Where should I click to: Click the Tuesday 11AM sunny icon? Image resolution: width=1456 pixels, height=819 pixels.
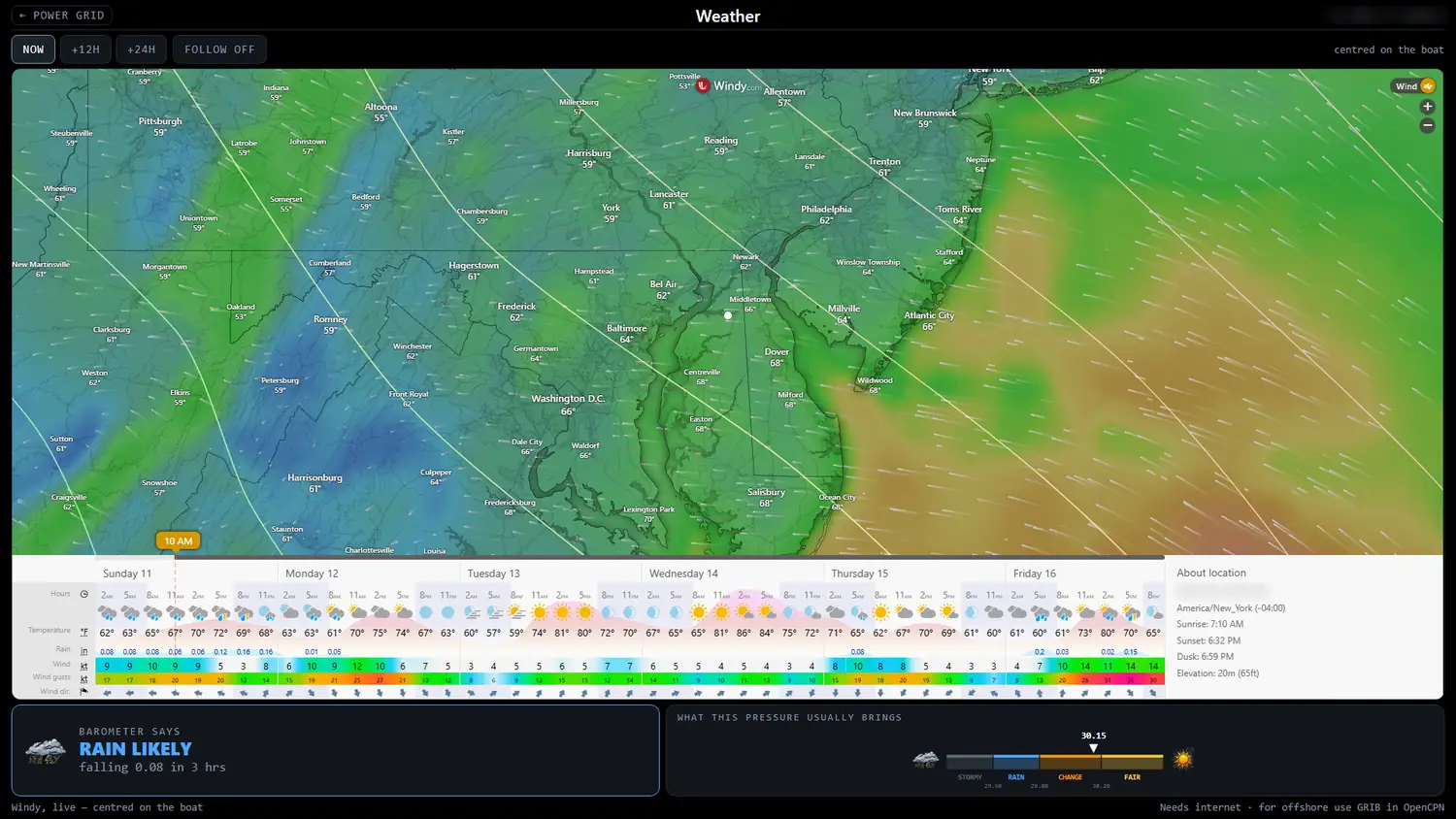tap(539, 612)
